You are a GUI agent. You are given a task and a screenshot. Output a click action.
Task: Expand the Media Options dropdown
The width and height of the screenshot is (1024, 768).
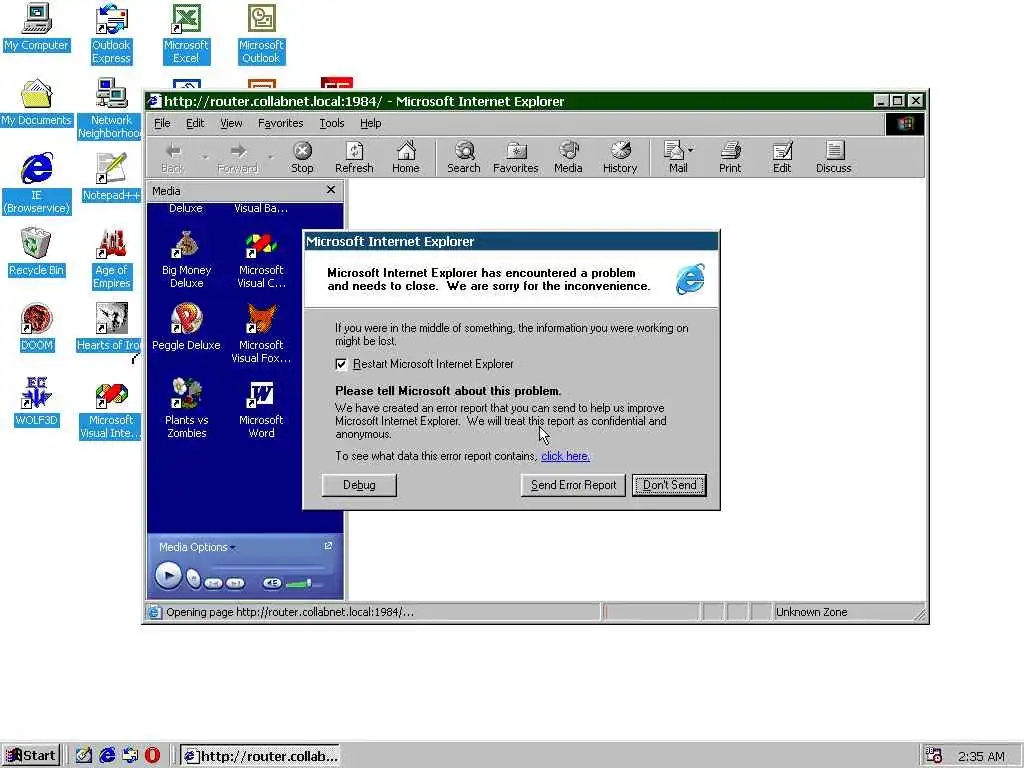197,547
